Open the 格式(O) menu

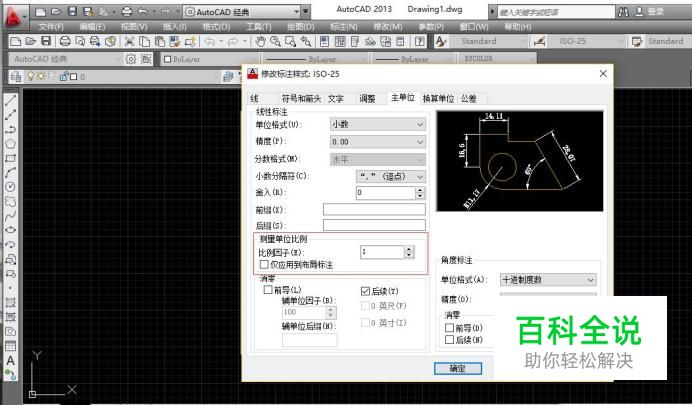pos(216,27)
